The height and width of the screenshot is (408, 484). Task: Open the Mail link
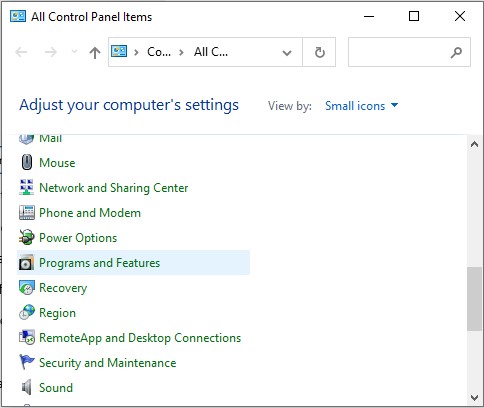50,138
